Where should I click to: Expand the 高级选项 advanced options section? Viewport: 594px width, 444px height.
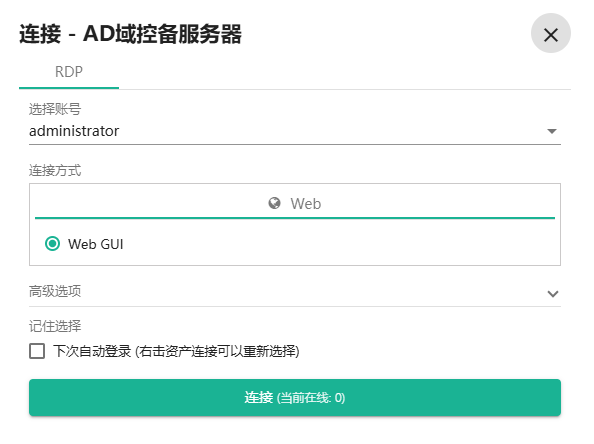click(295, 292)
